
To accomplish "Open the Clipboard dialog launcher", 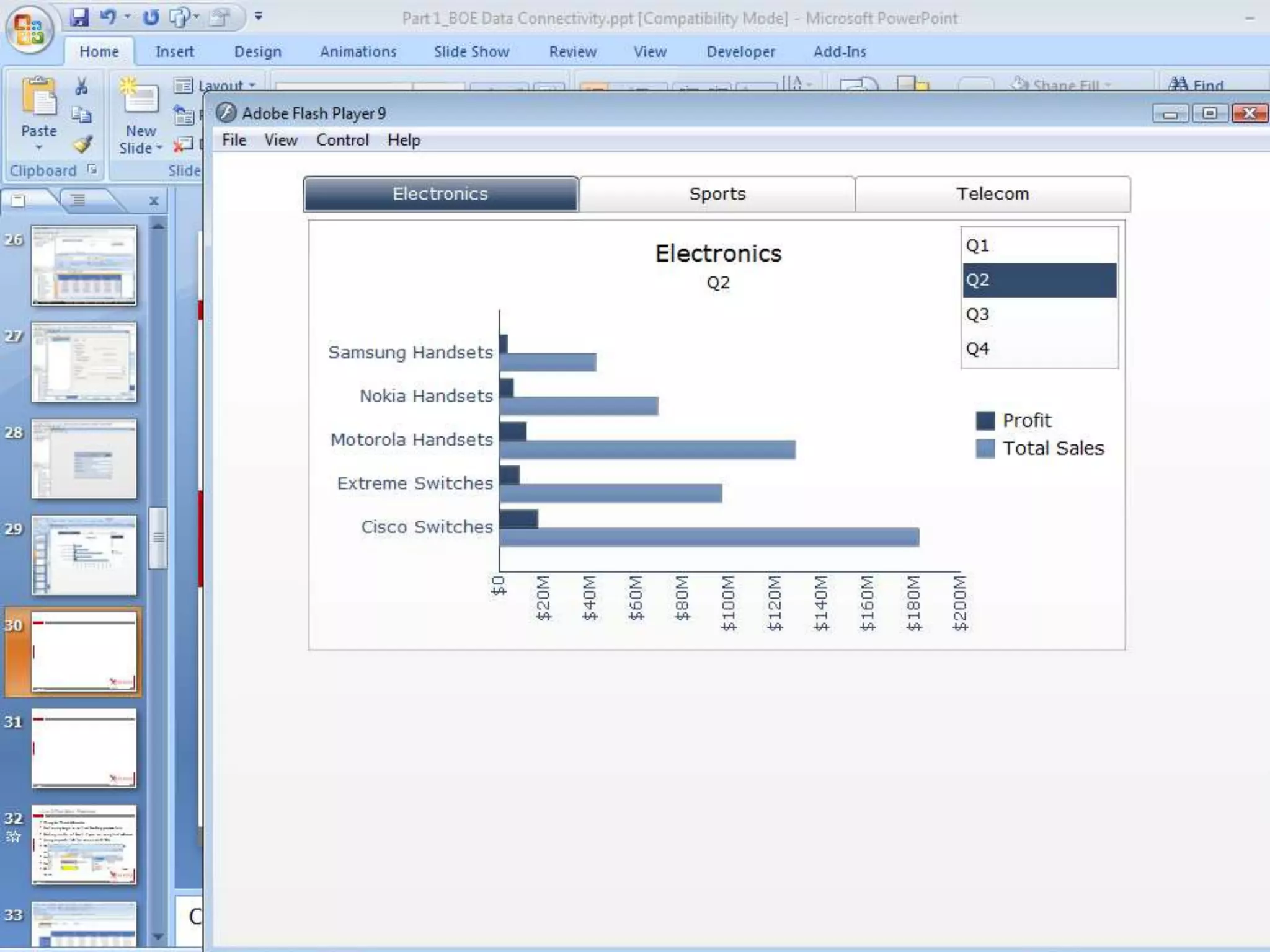I will pyautogui.click(x=92, y=169).
